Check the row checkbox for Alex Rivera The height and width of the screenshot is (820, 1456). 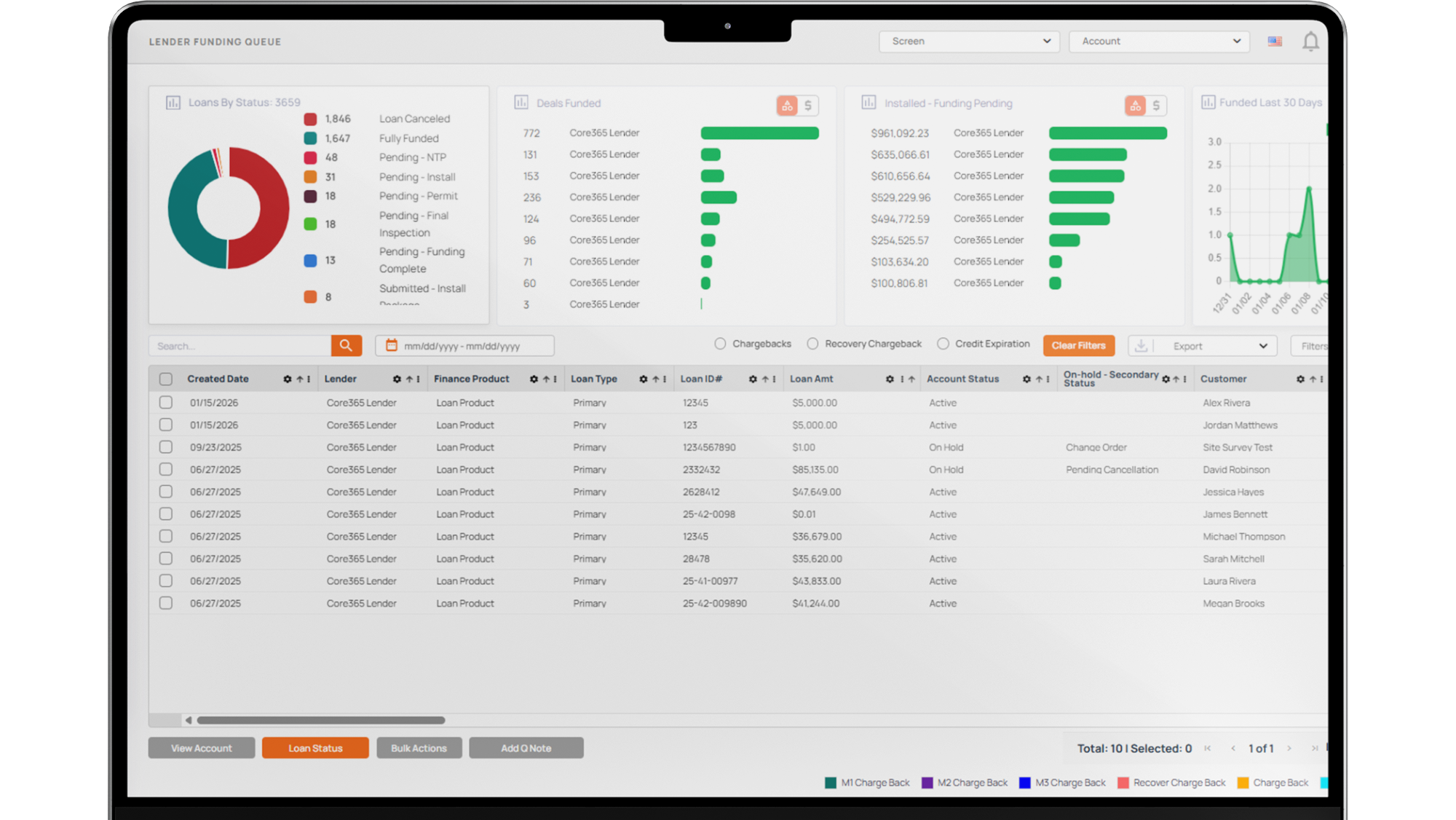point(166,403)
